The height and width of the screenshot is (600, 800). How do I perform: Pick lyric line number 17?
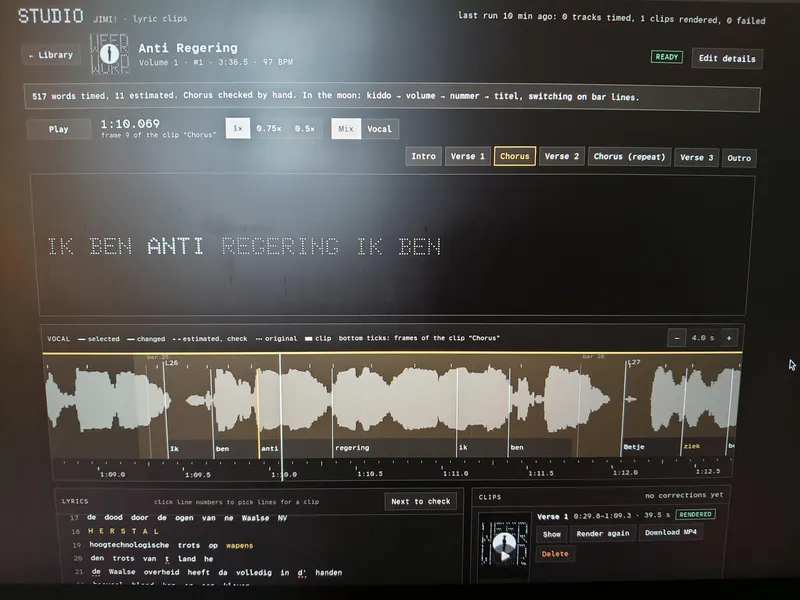point(74,517)
